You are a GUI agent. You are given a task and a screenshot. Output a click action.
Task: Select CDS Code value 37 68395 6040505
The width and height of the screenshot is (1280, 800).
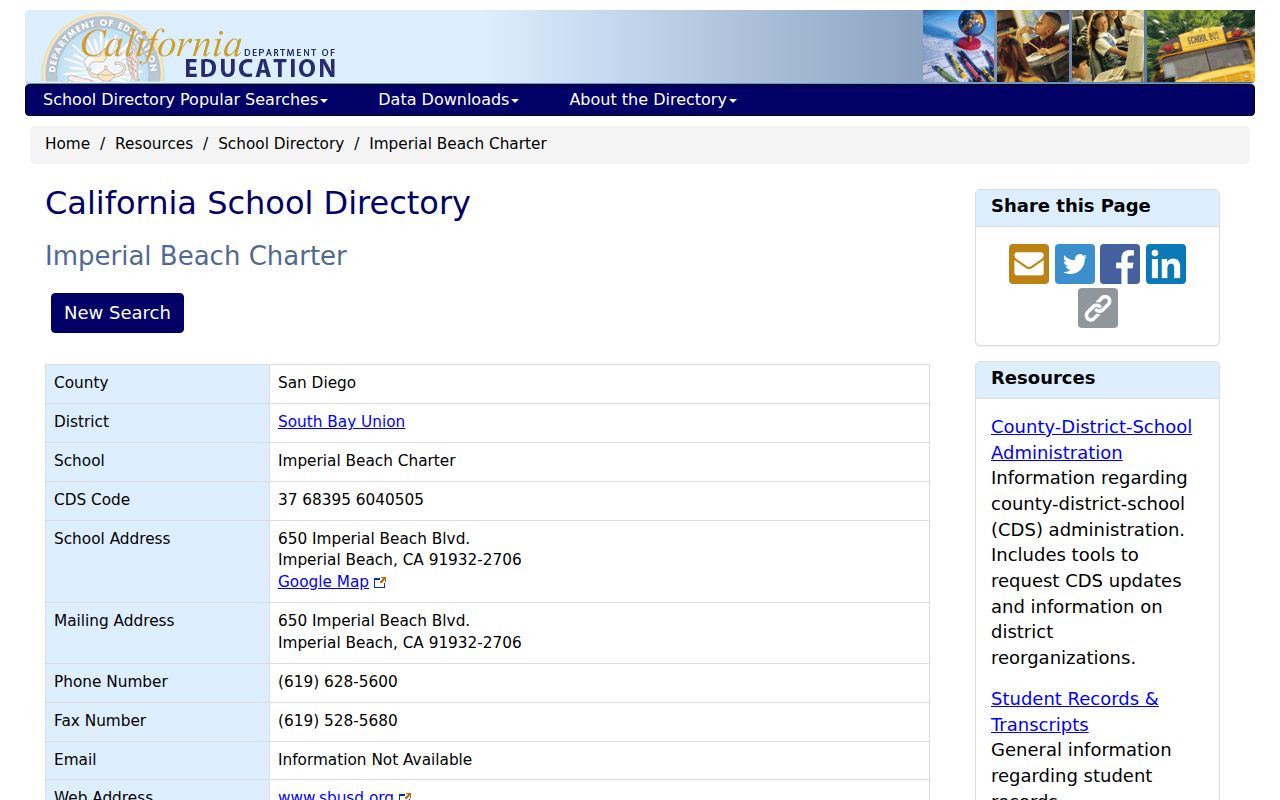[351, 499]
